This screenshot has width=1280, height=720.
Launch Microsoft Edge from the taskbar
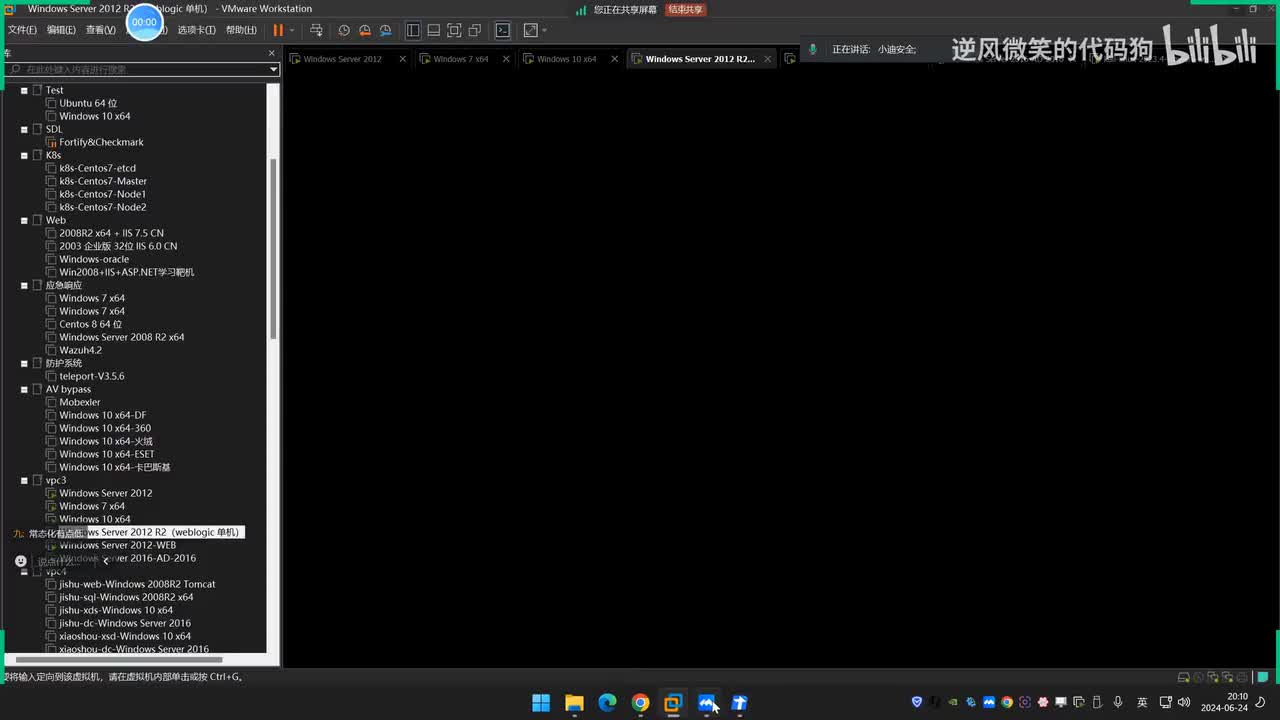pyautogui.click(x=607, y=703)
